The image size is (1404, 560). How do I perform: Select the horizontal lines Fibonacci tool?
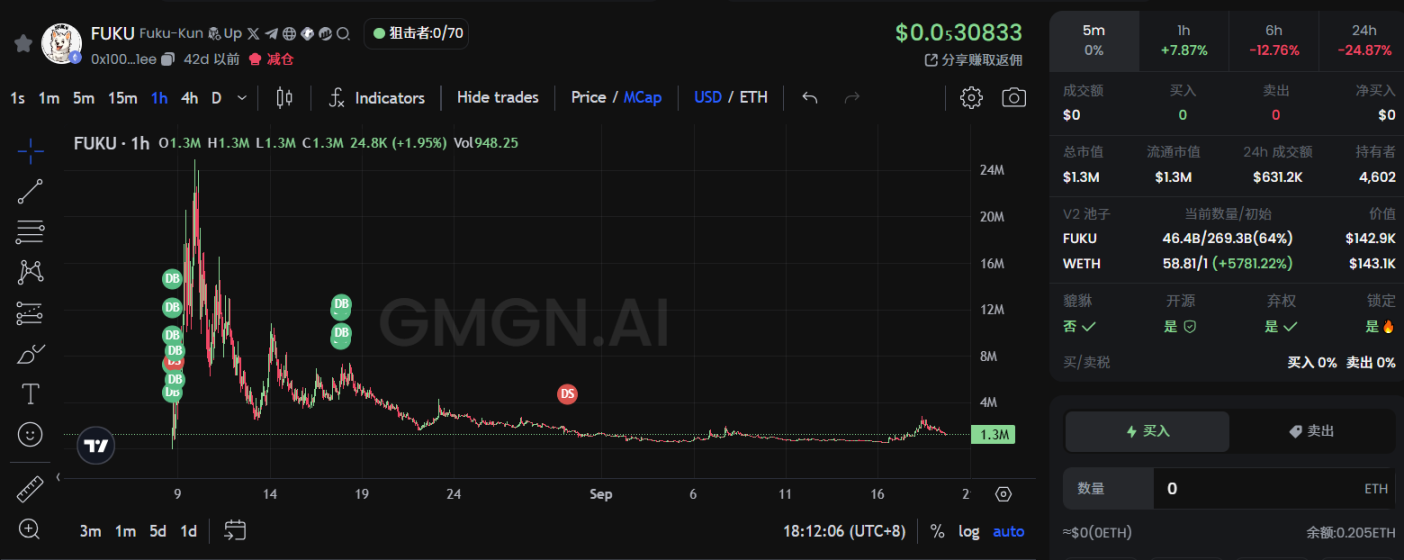pyautogui.click(x=31, y=232)
